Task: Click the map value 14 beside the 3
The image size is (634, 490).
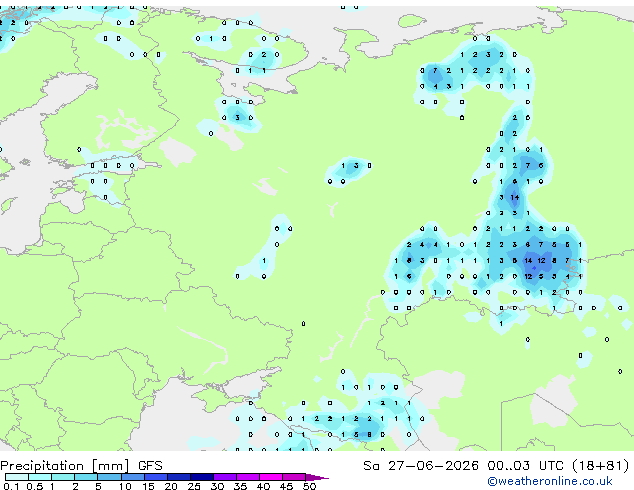Action: click(515, 197)
